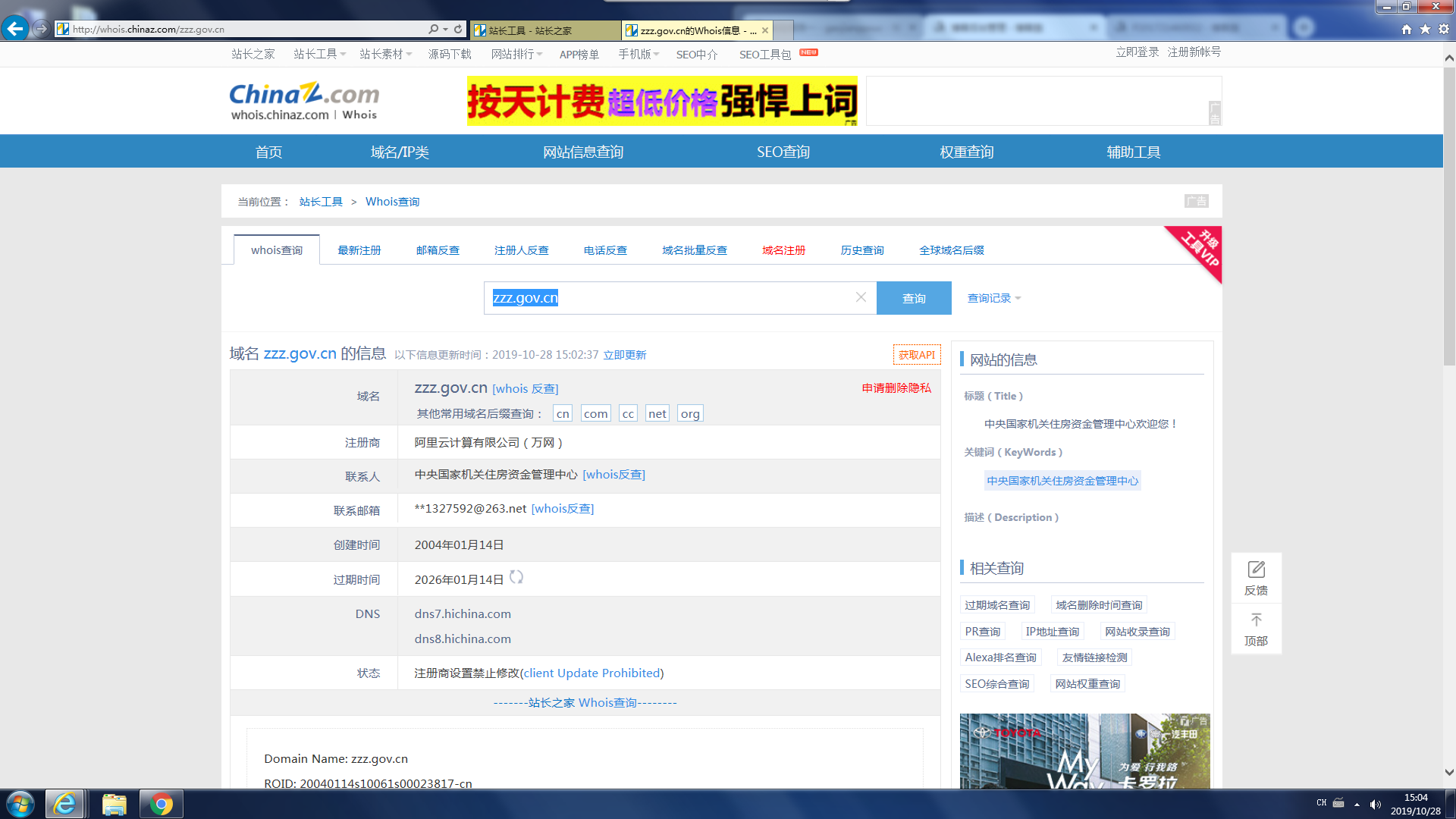1456x819 pixels.
Task: Open Internet Explorer browser settings gear
Action: click(x=1444, y=29)
